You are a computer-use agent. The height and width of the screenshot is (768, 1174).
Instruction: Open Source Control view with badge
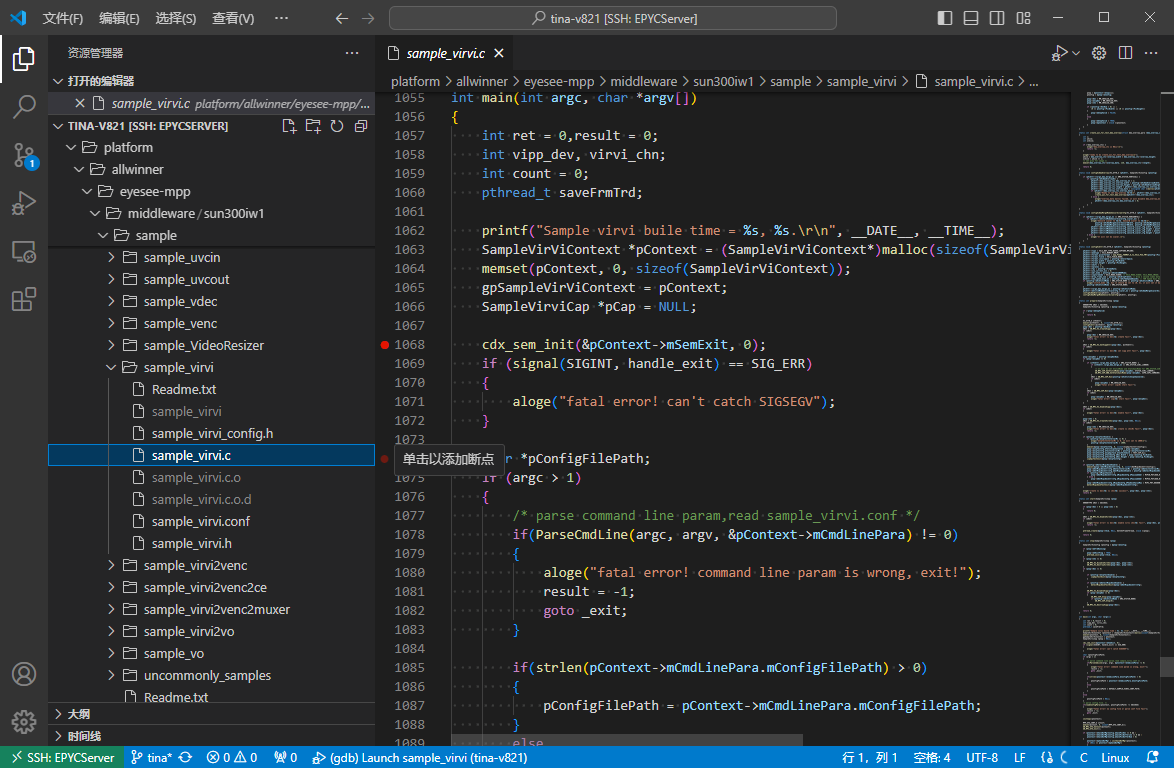point(24,155)
